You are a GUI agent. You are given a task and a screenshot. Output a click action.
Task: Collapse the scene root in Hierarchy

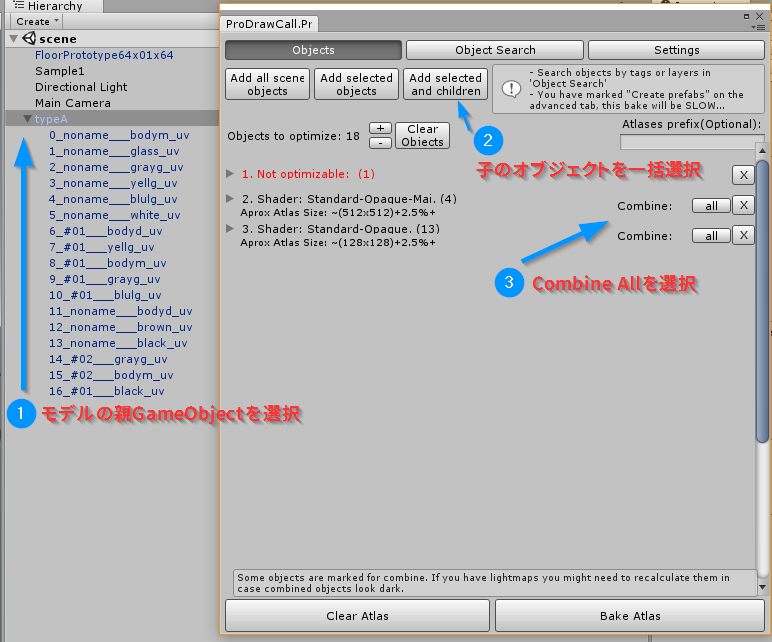click(14, 38)
